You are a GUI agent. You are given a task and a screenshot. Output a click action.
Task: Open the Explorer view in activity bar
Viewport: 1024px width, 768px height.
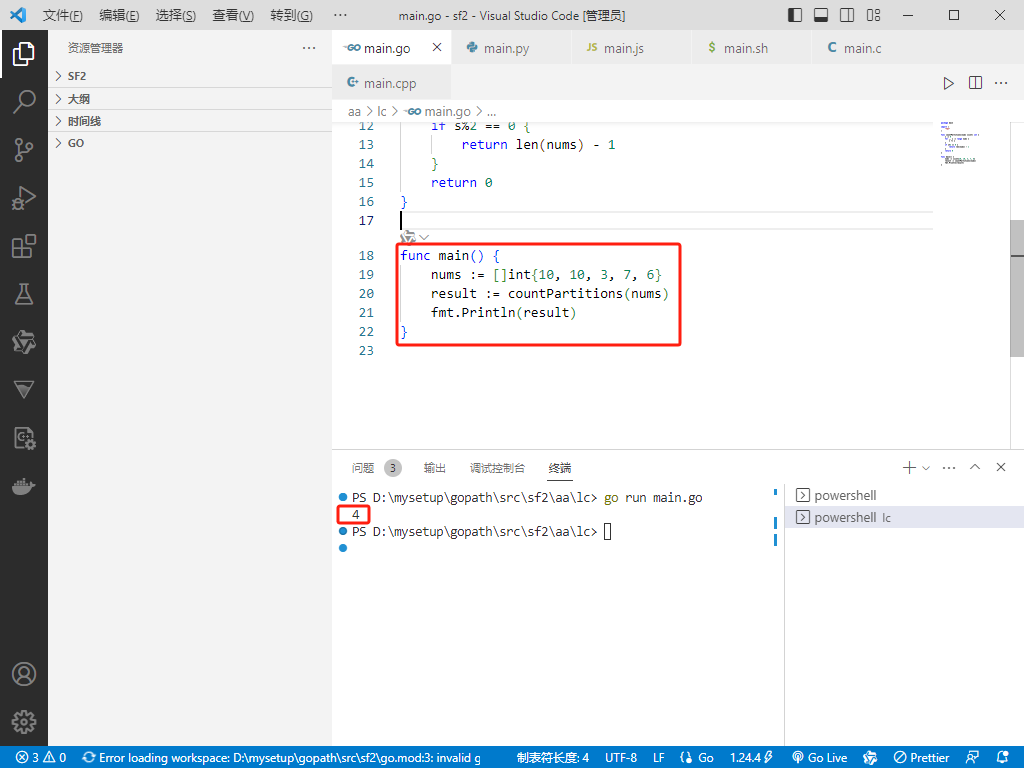coord(24,54)
